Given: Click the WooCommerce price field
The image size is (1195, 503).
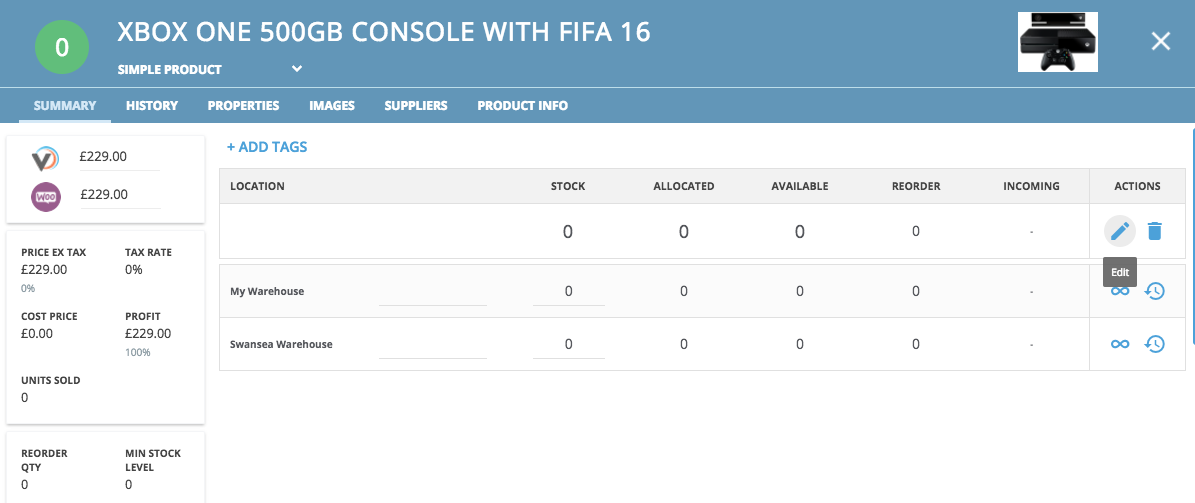Looking at the screenshot, I should click(x=120, y=195).
